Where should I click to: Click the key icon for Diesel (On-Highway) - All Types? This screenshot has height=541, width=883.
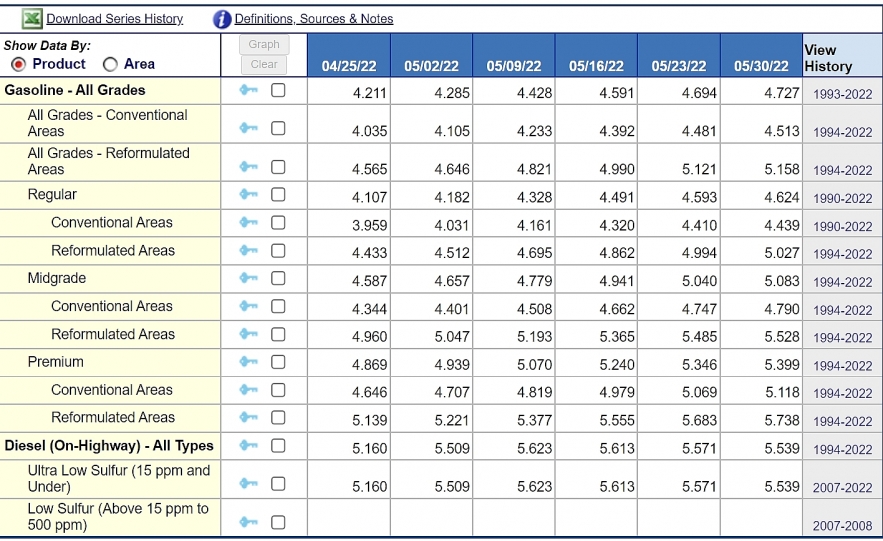coord(249,446)
